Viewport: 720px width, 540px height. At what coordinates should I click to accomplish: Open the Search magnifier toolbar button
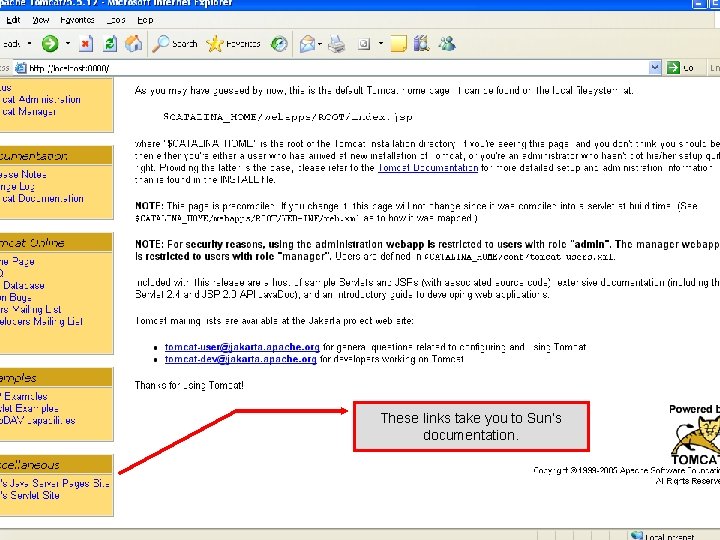[174, 44]
